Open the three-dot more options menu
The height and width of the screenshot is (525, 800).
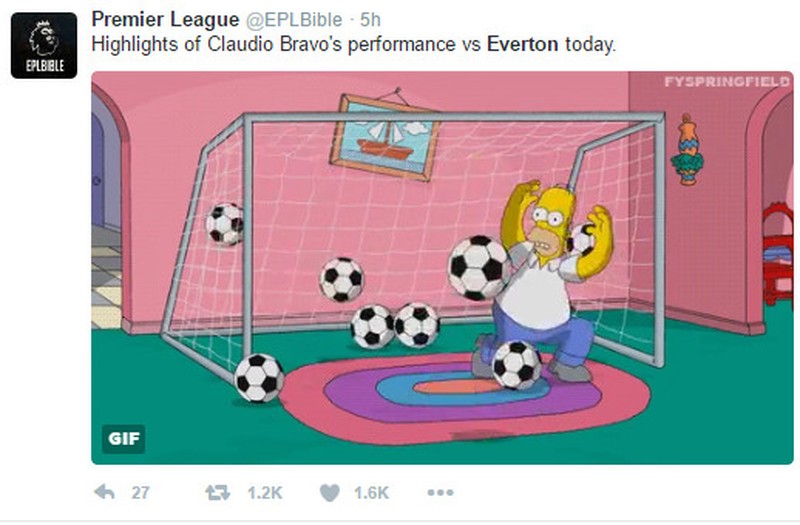[x=440, y=492]
